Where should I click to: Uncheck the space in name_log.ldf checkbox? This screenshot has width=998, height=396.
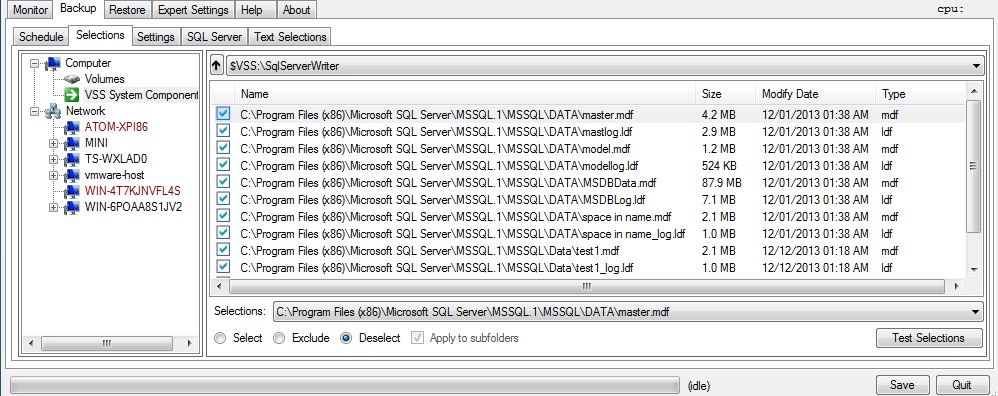pyautogui.click(x=223, y=233)
